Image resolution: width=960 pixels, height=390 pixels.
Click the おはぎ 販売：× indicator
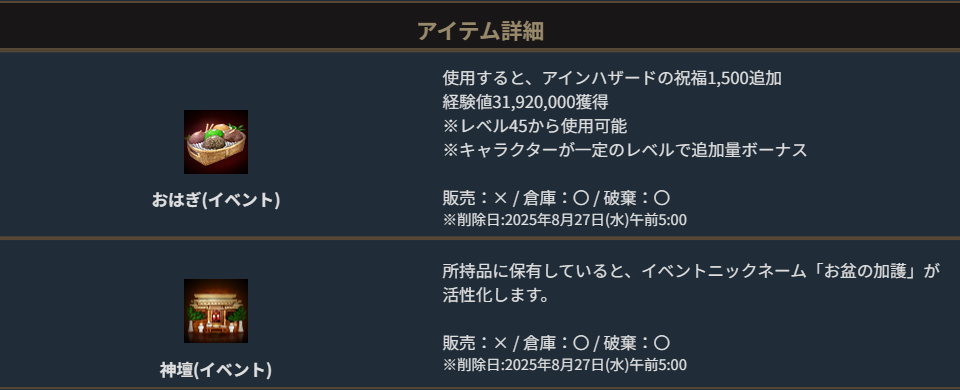coord(475,198)
